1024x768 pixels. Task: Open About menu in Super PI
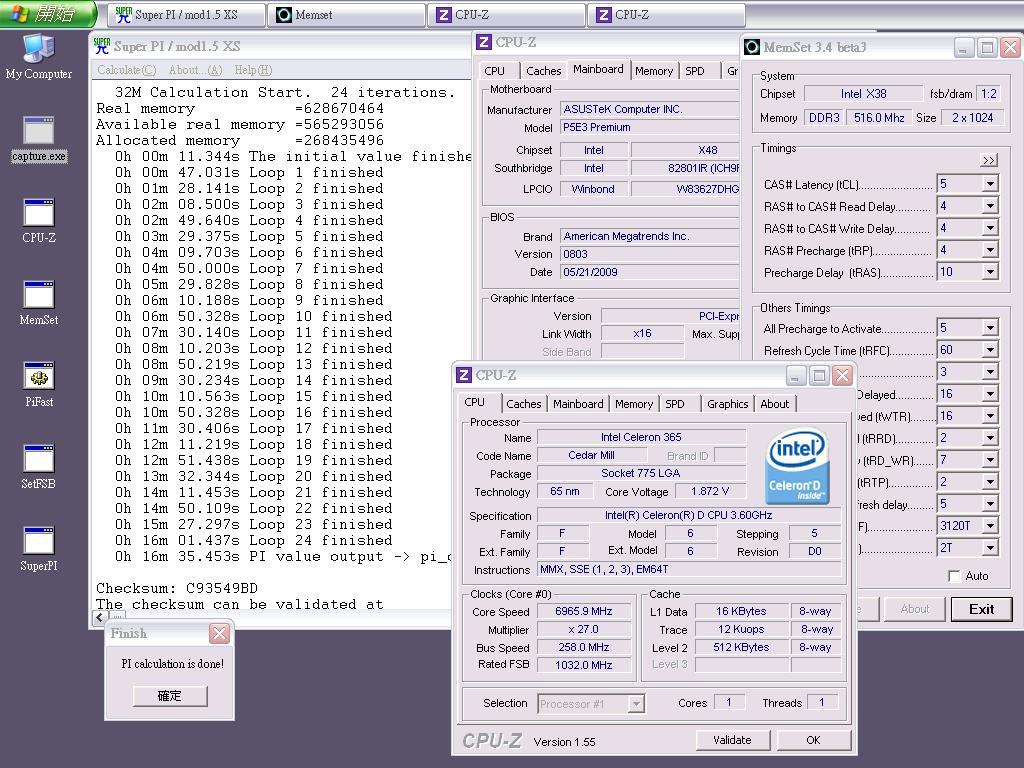(x=195, y=70)
